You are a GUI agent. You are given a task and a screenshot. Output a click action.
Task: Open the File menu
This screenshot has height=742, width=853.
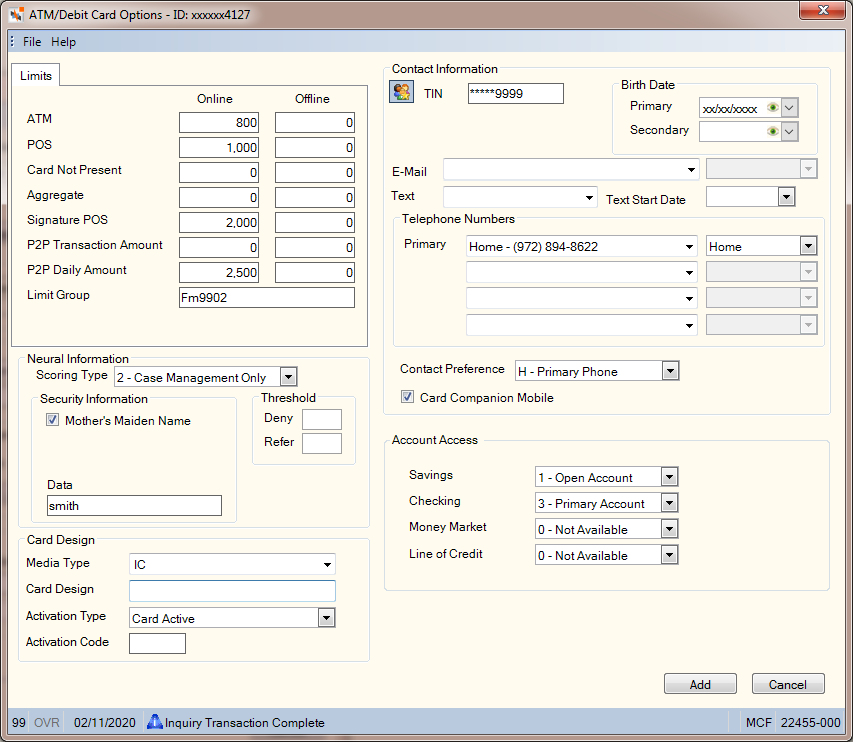pyautogui.click(x=32, y=42)
